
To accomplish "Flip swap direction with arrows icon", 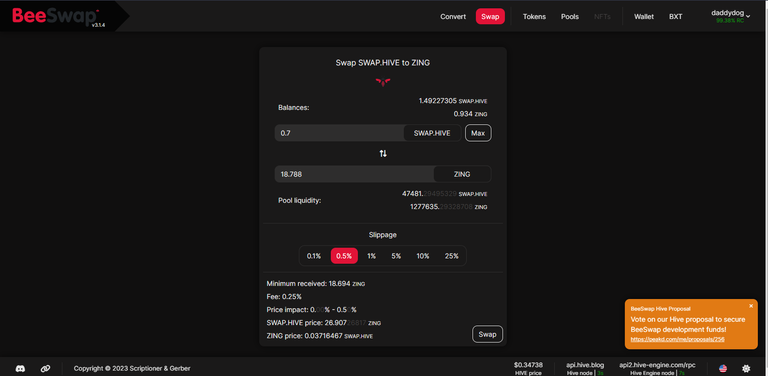I will [x=383, y=154].
